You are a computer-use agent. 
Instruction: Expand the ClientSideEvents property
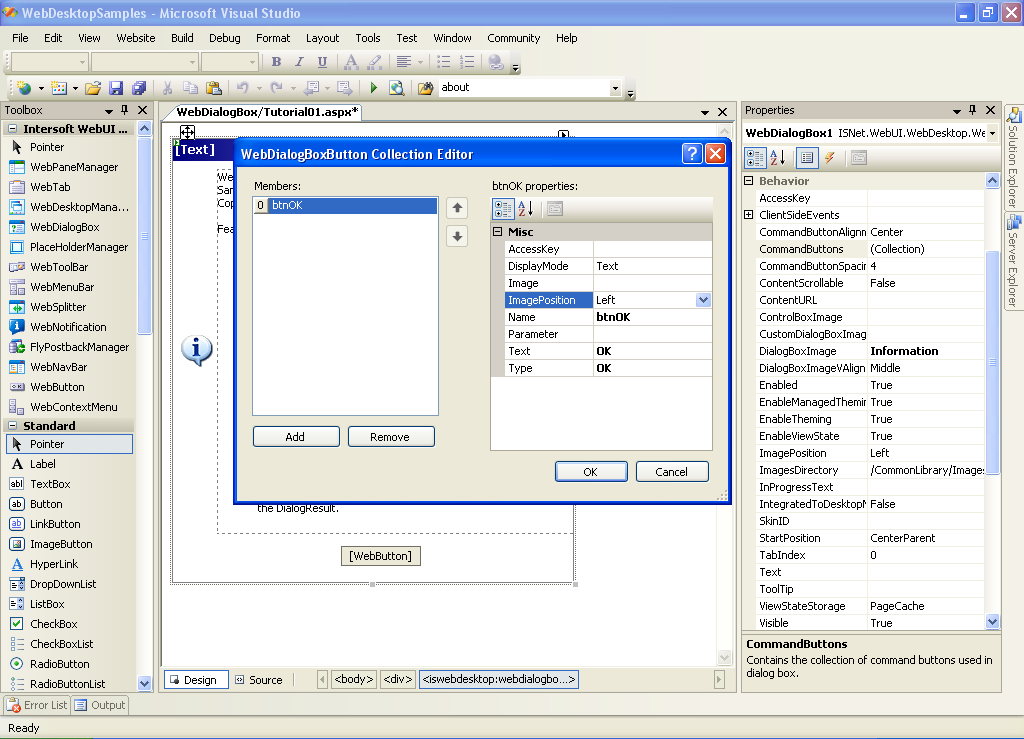coord(748,215)
